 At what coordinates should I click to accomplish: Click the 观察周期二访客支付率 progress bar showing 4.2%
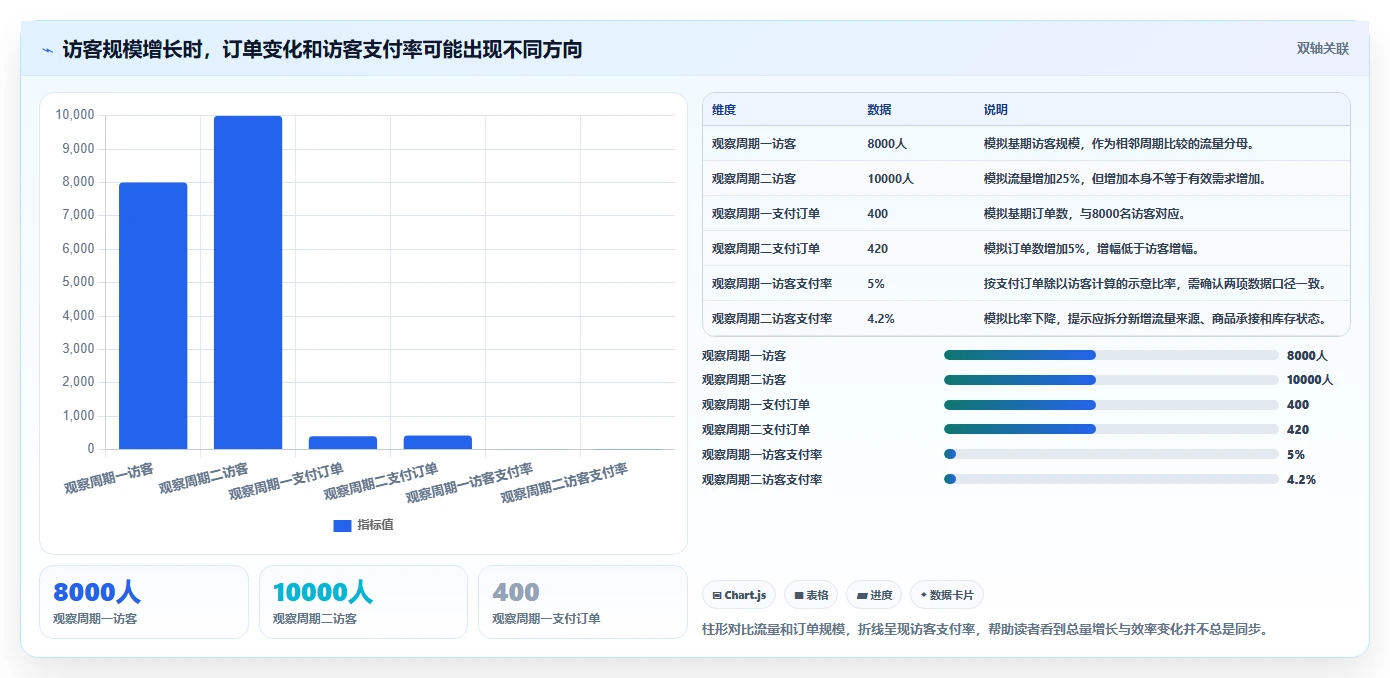pyautogui.click(x=1111, y=479)
